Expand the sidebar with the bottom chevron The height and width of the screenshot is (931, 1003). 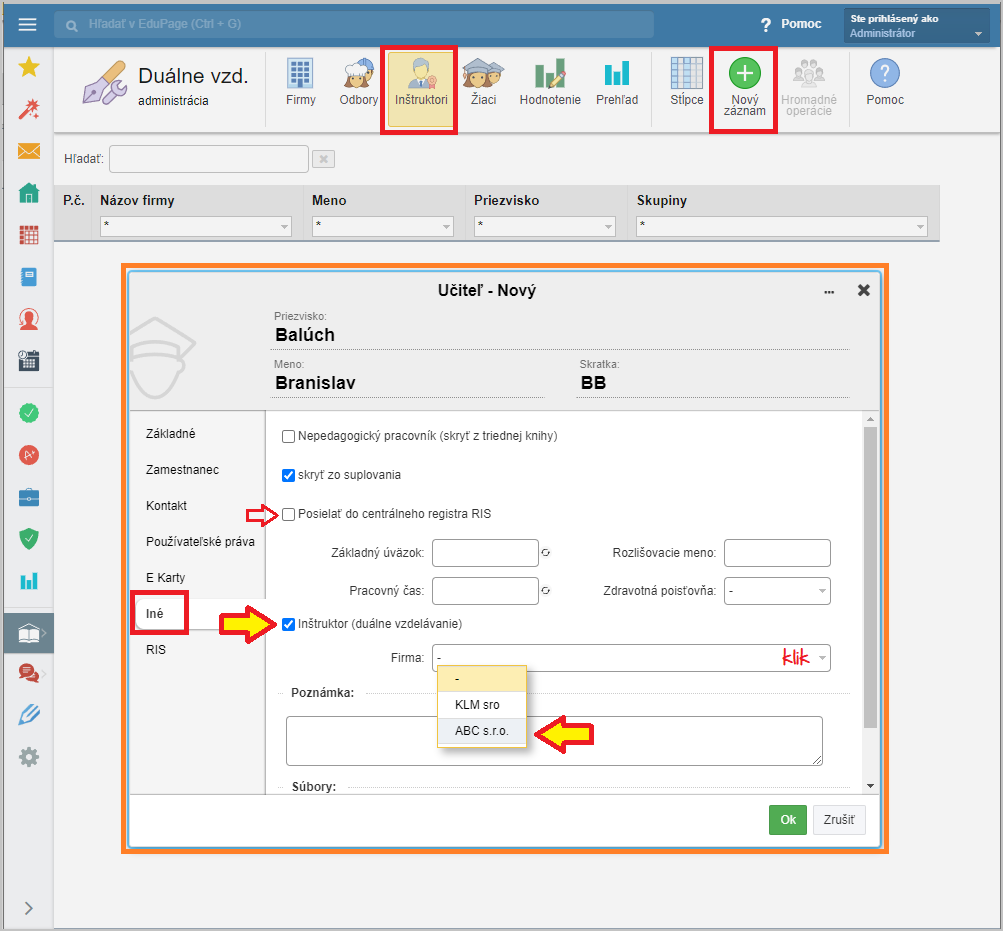tap(28, 908)
